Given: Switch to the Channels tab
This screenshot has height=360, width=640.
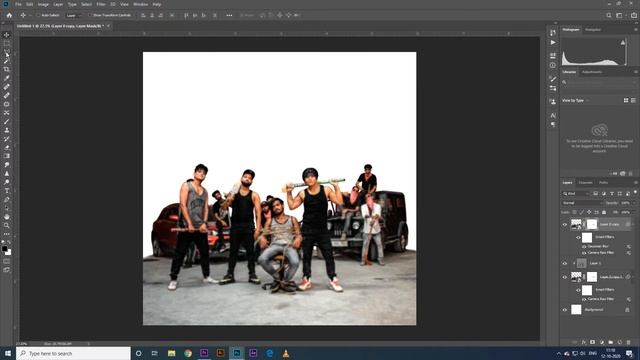Looking at the screenshot, I should (x=585, y=183).
